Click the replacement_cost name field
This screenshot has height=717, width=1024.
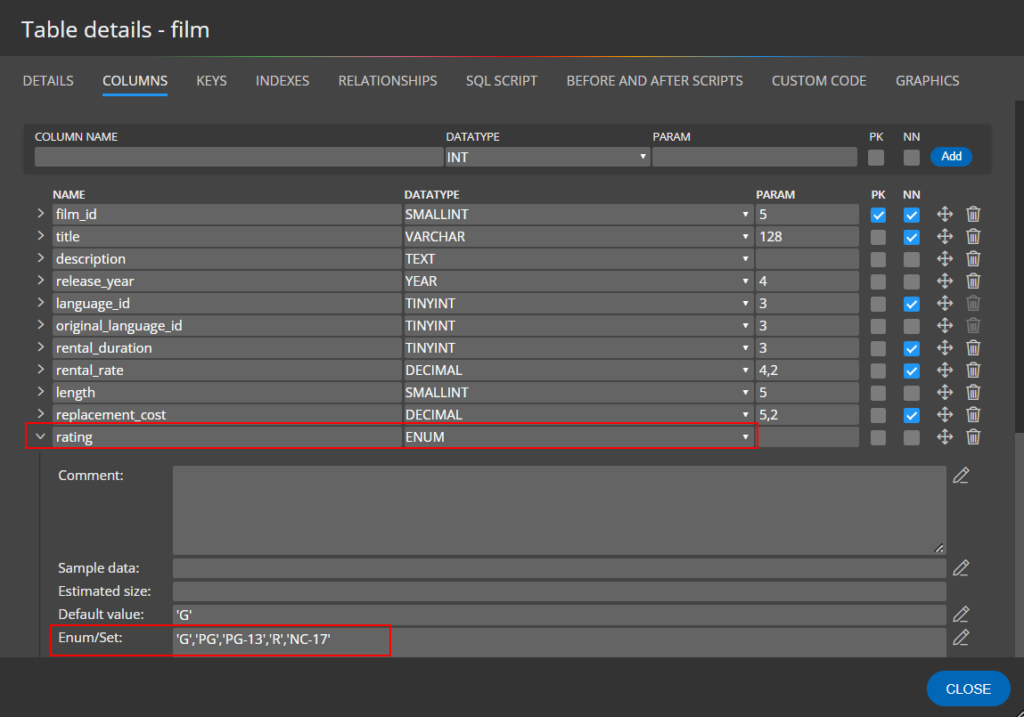(x=227, y=415)
